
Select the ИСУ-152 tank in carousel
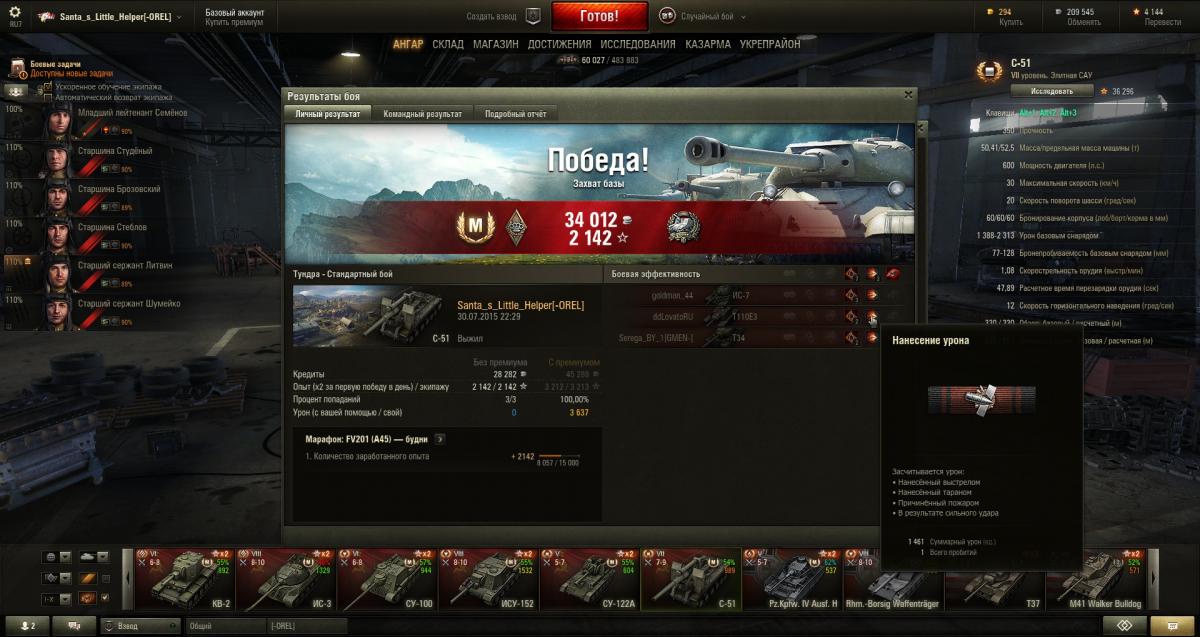[486, 579]
